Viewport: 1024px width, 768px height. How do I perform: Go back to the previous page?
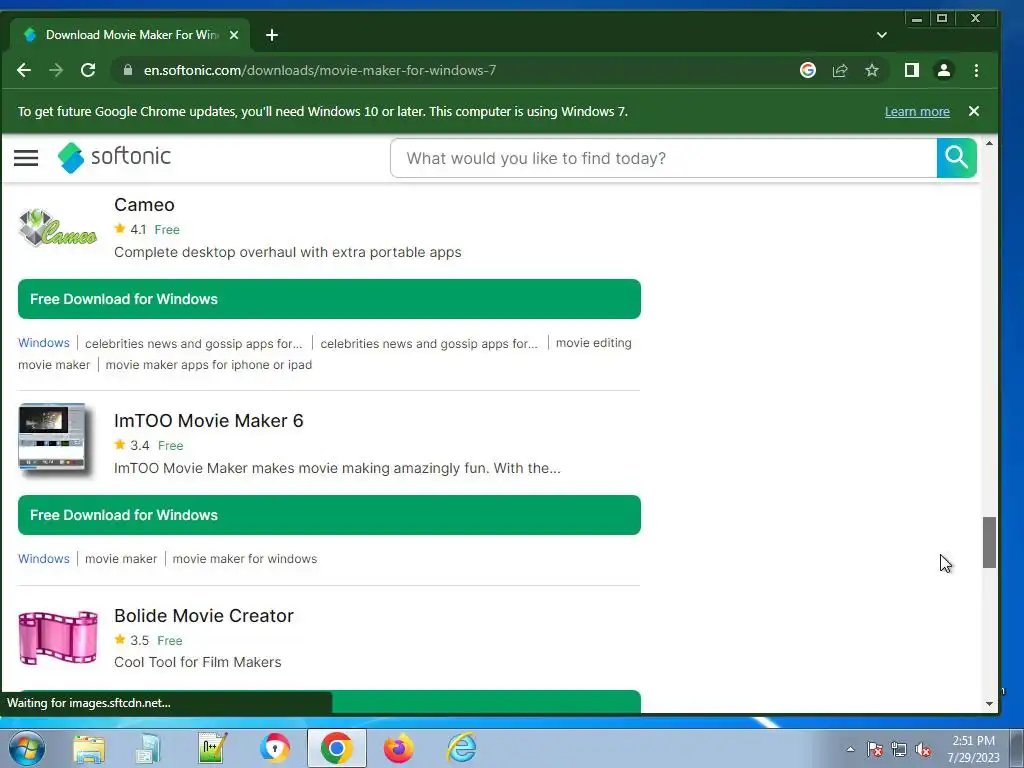tap(24, 71)
